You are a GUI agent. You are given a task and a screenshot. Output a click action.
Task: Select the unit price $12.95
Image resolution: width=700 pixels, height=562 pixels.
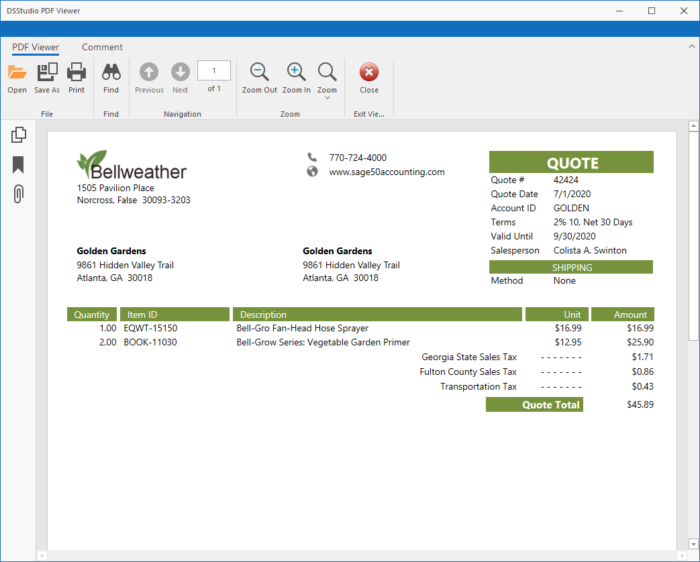tap(568, 342)
